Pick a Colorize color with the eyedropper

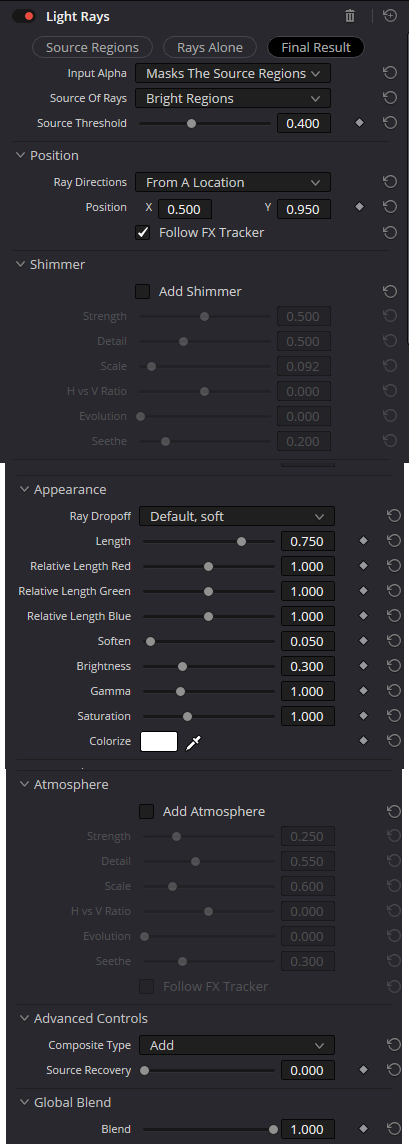(193, 743)
